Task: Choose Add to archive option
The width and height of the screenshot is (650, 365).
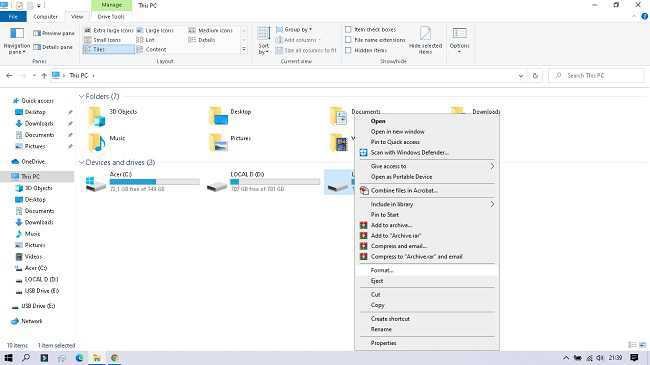Action: [427, 225]
